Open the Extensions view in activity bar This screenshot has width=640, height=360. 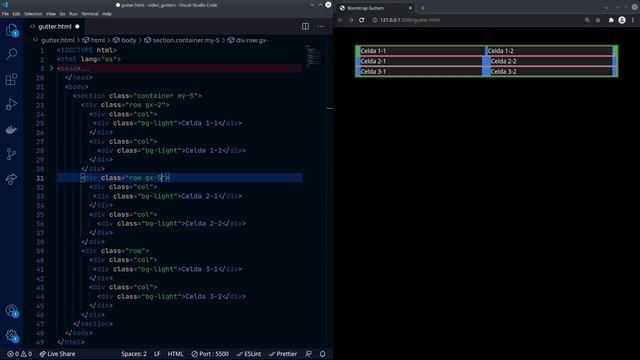coord(11,79)
